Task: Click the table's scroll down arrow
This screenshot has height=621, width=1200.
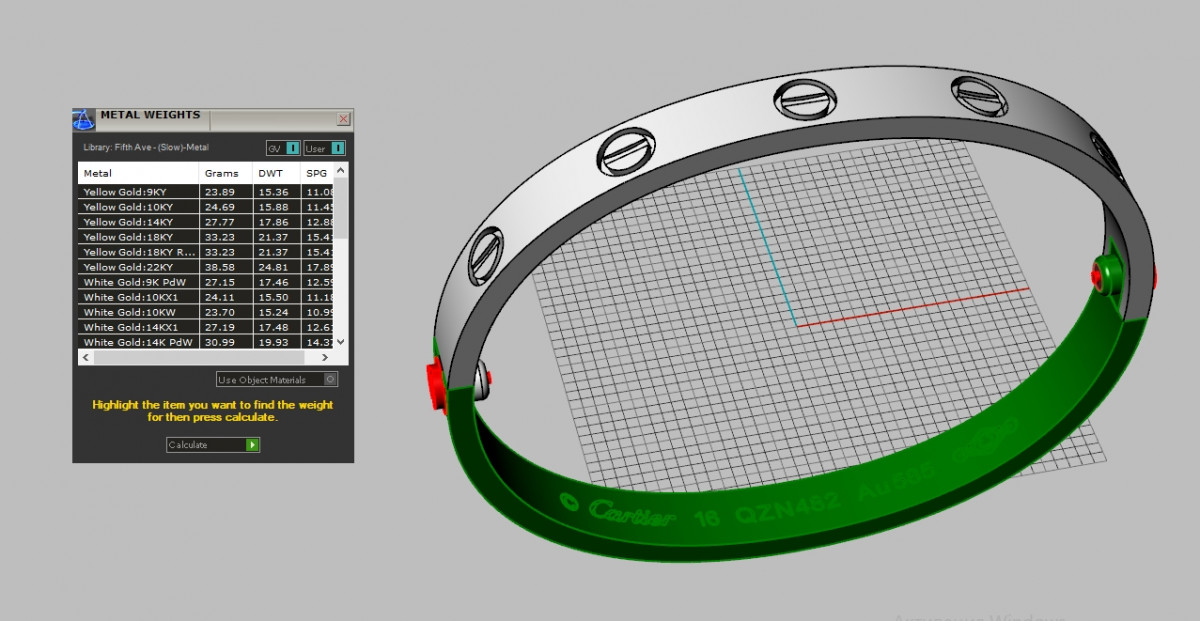Action: (341, 342)
